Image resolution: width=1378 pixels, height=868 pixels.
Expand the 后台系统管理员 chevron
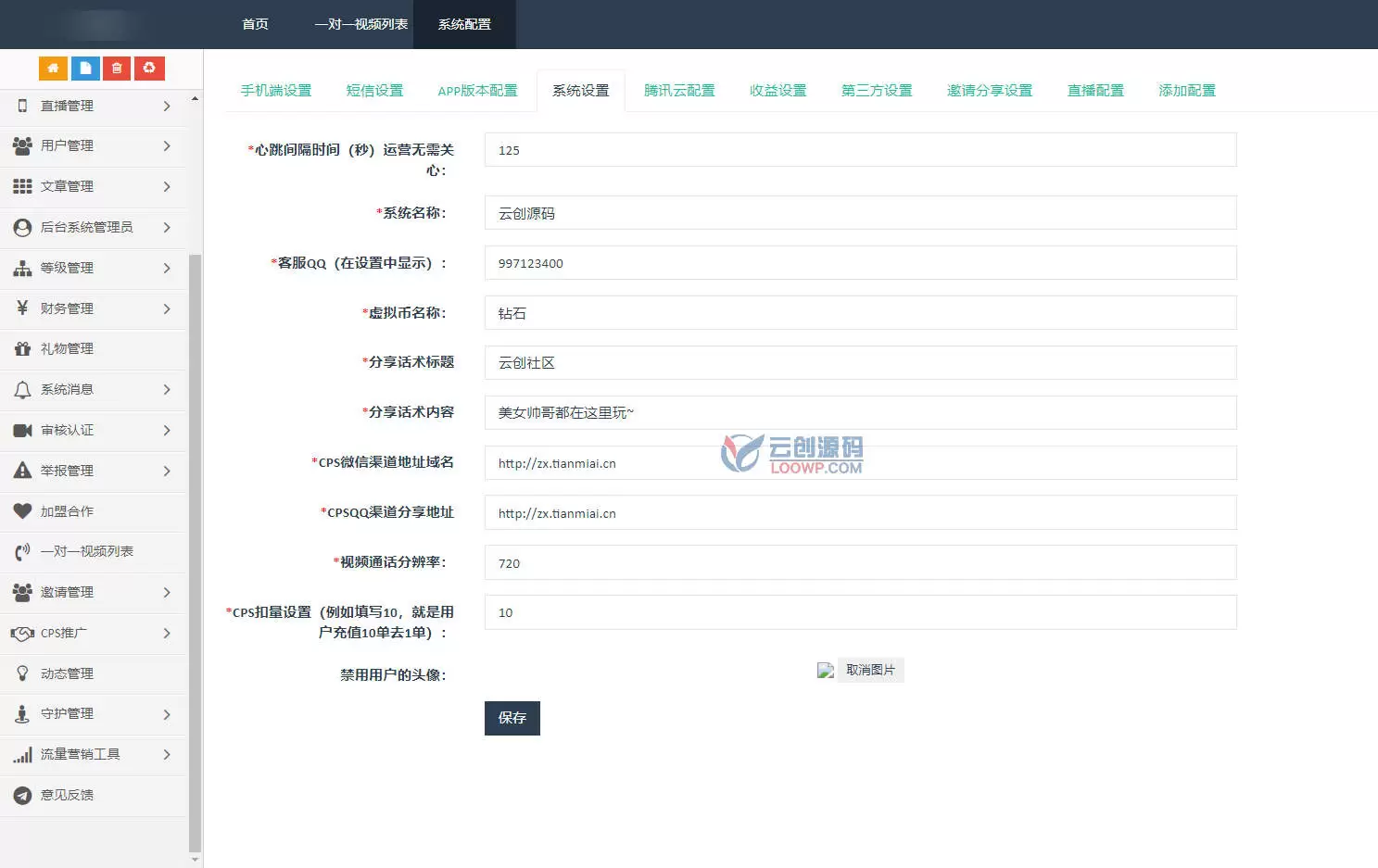167,227
